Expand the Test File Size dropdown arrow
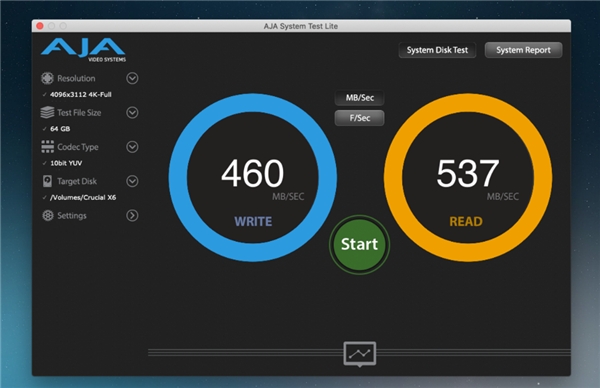 132,112
